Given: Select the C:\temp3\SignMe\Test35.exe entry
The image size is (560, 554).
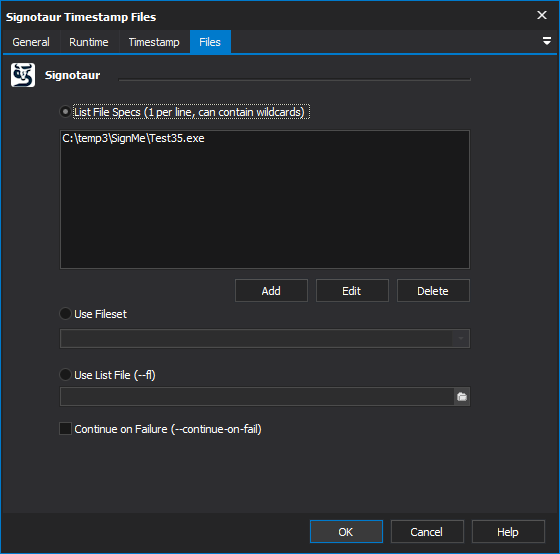Looking at the screenshot, I should point(133,138).
